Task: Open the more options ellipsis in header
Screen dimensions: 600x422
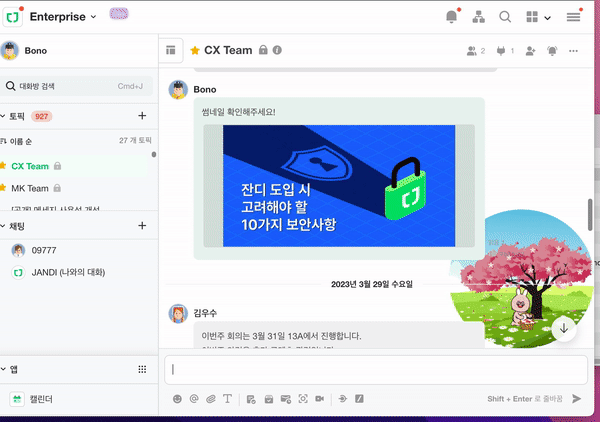Action: click(573, 51)
